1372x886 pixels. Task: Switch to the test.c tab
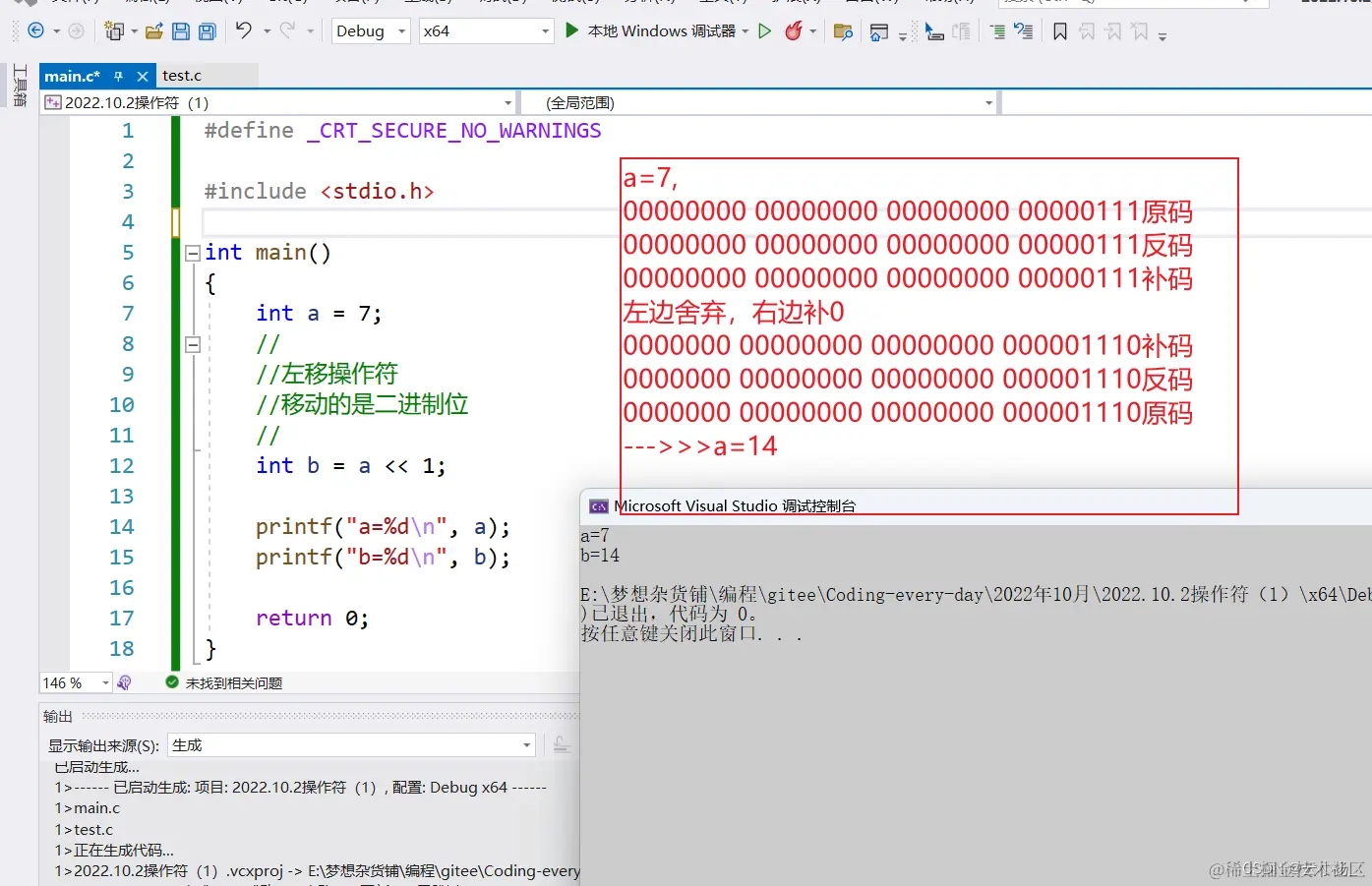[x=182, y=76]
